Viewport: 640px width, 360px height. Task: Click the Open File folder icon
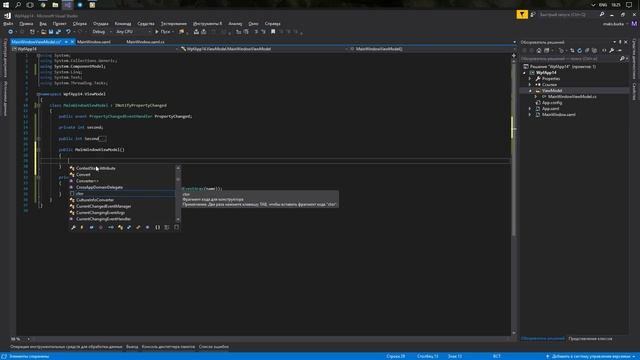coord(43,32)
